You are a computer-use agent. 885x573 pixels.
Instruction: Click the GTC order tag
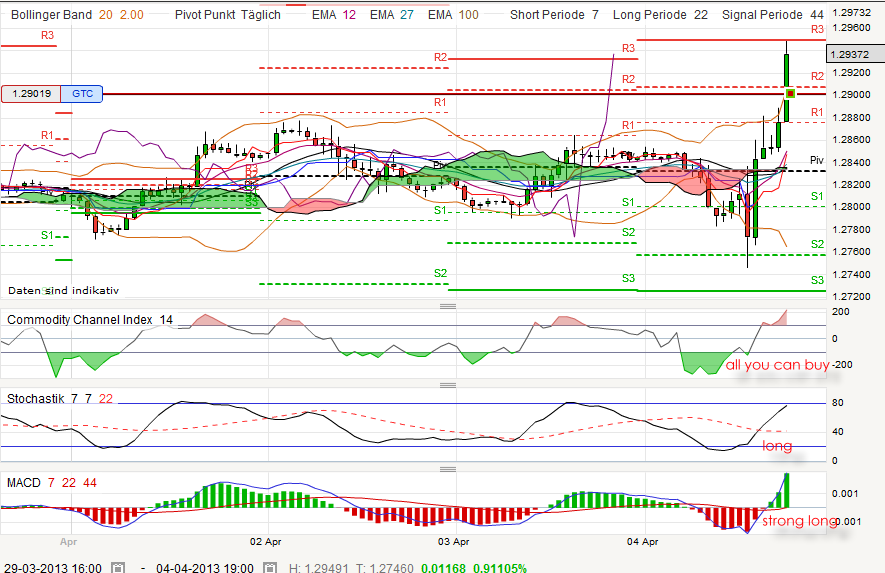pos(82,94)
